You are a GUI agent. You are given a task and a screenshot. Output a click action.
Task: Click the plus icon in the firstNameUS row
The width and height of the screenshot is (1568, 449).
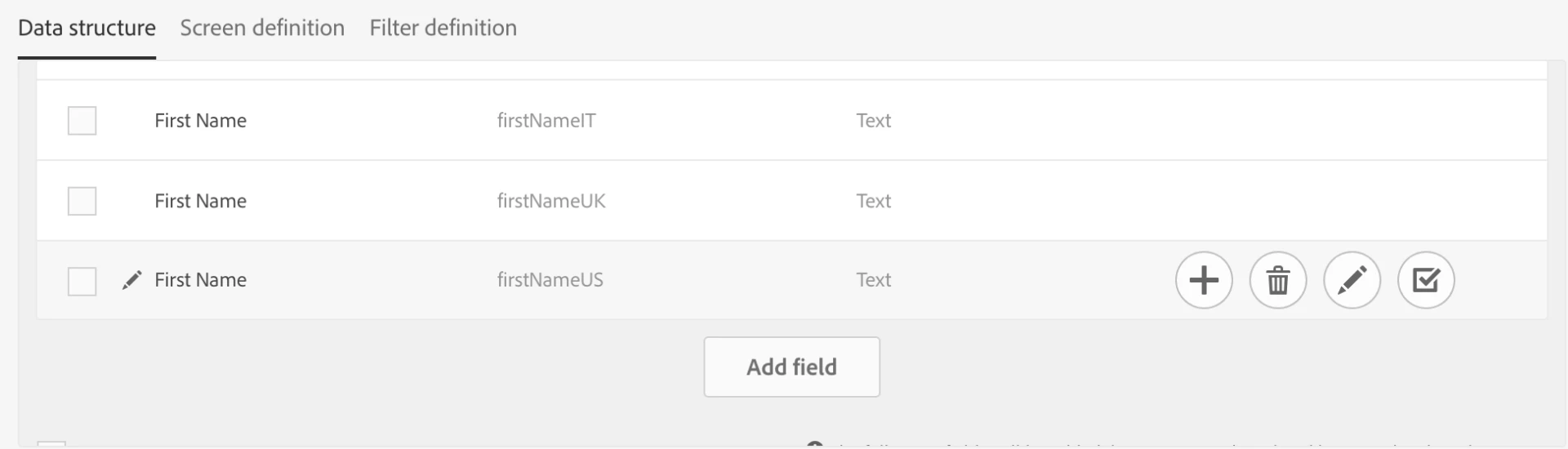point(1204,280)
